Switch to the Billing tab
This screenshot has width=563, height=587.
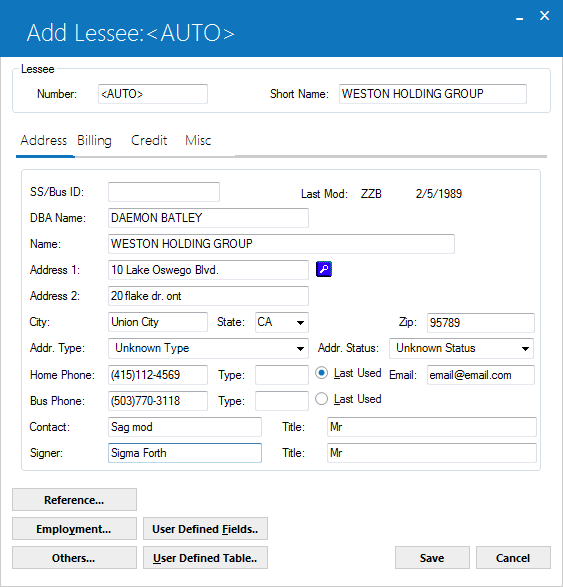tap(94, 140)
